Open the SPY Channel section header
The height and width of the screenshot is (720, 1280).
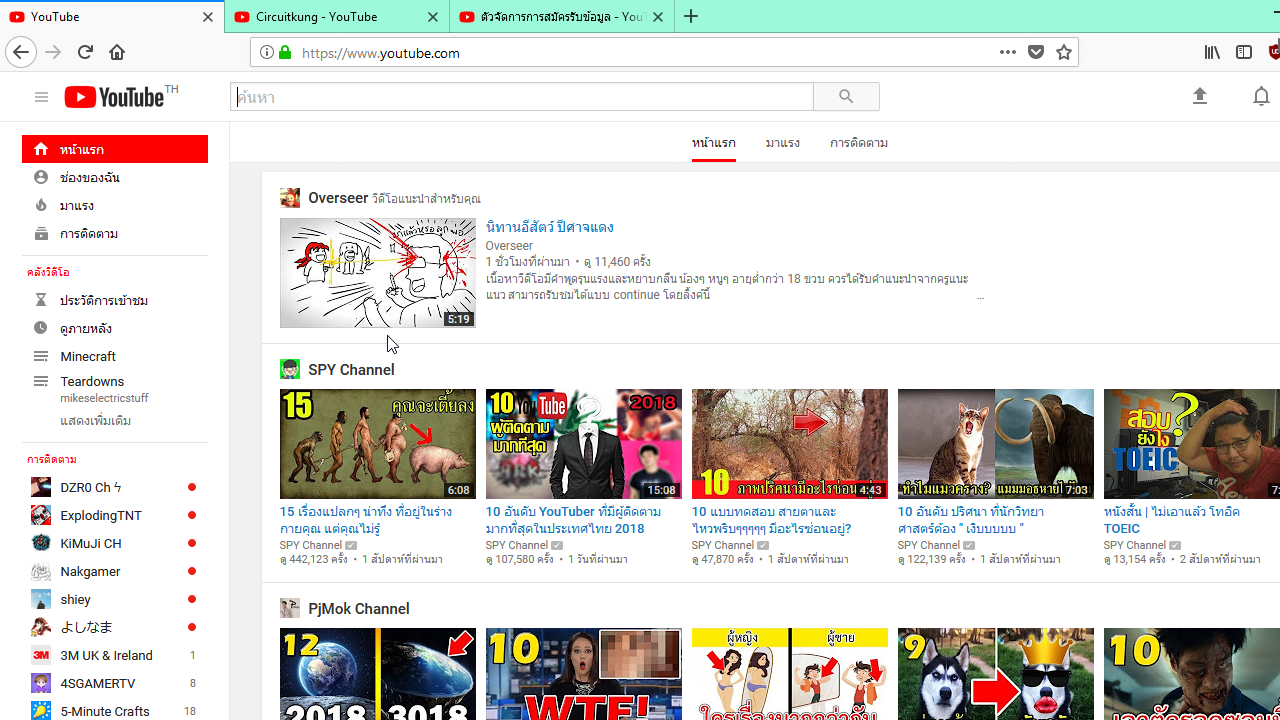coord(351,370)
